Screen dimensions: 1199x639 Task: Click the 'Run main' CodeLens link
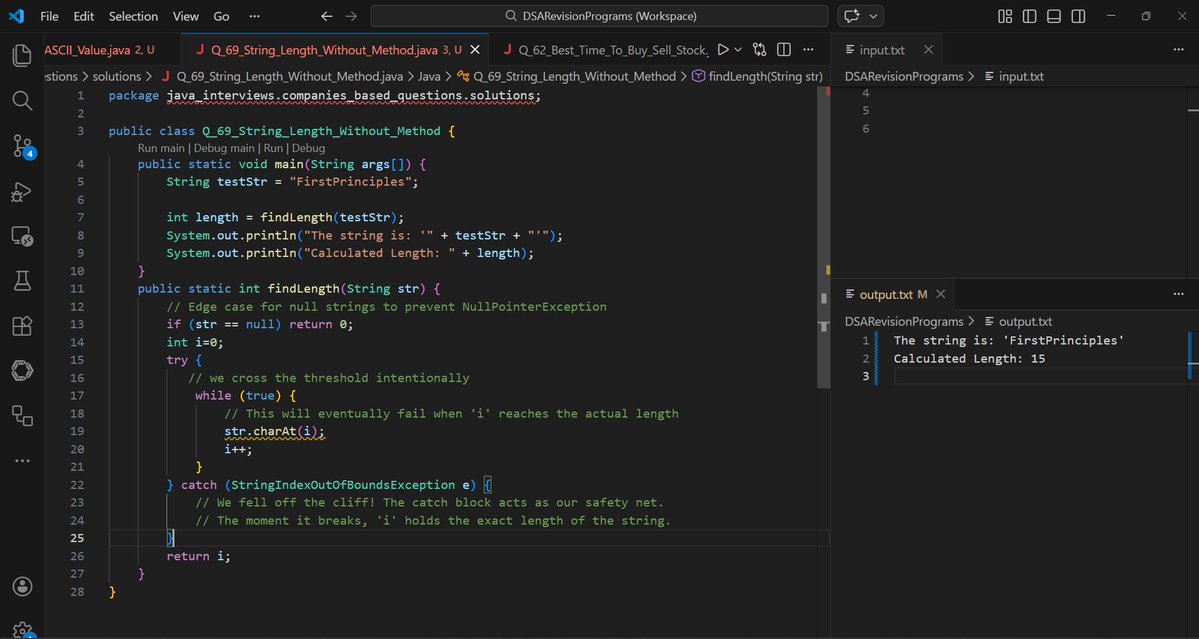click(x=161, y=148)
